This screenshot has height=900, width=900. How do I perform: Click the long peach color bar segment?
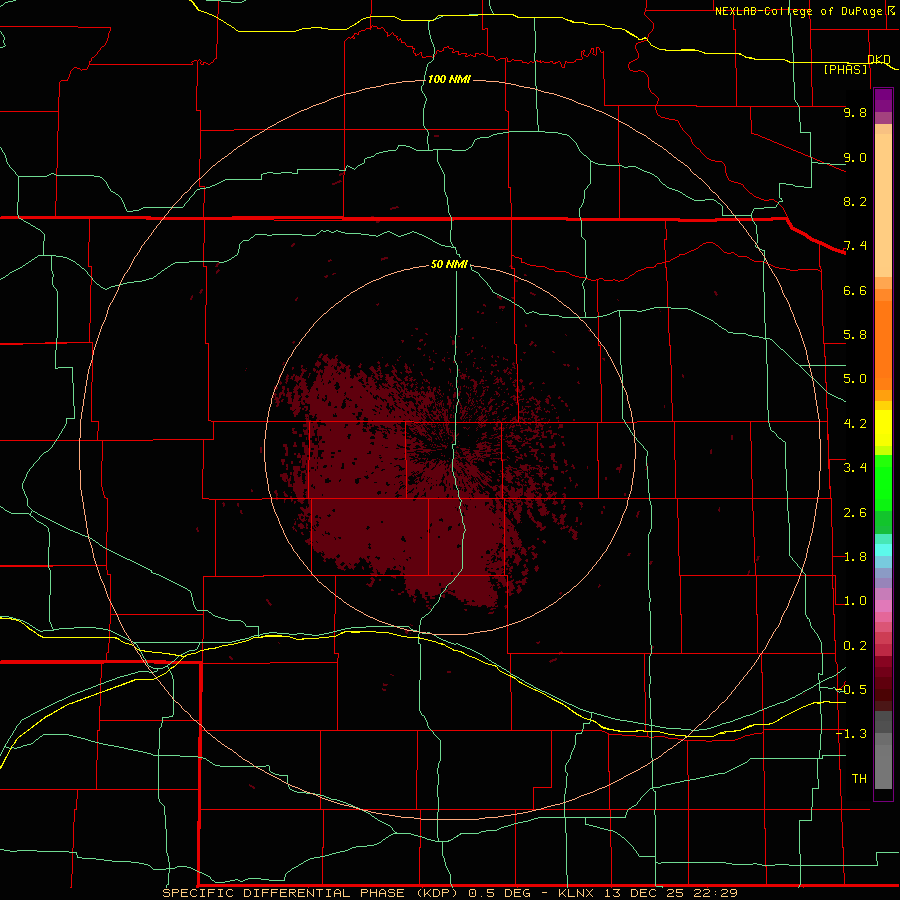(883, 205)
